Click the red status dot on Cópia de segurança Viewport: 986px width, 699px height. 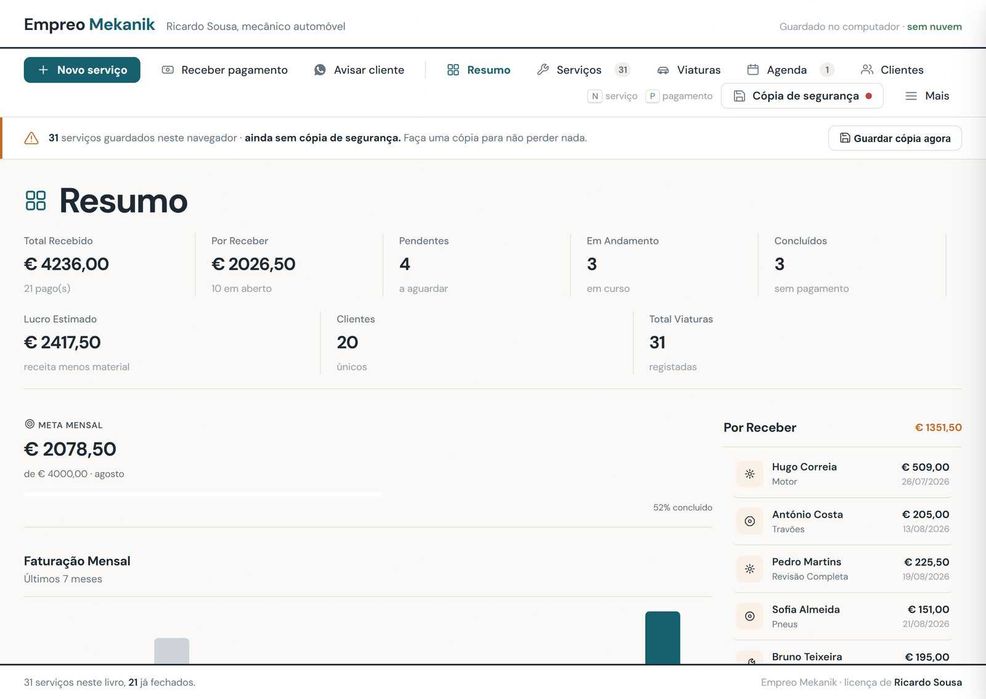868,96
